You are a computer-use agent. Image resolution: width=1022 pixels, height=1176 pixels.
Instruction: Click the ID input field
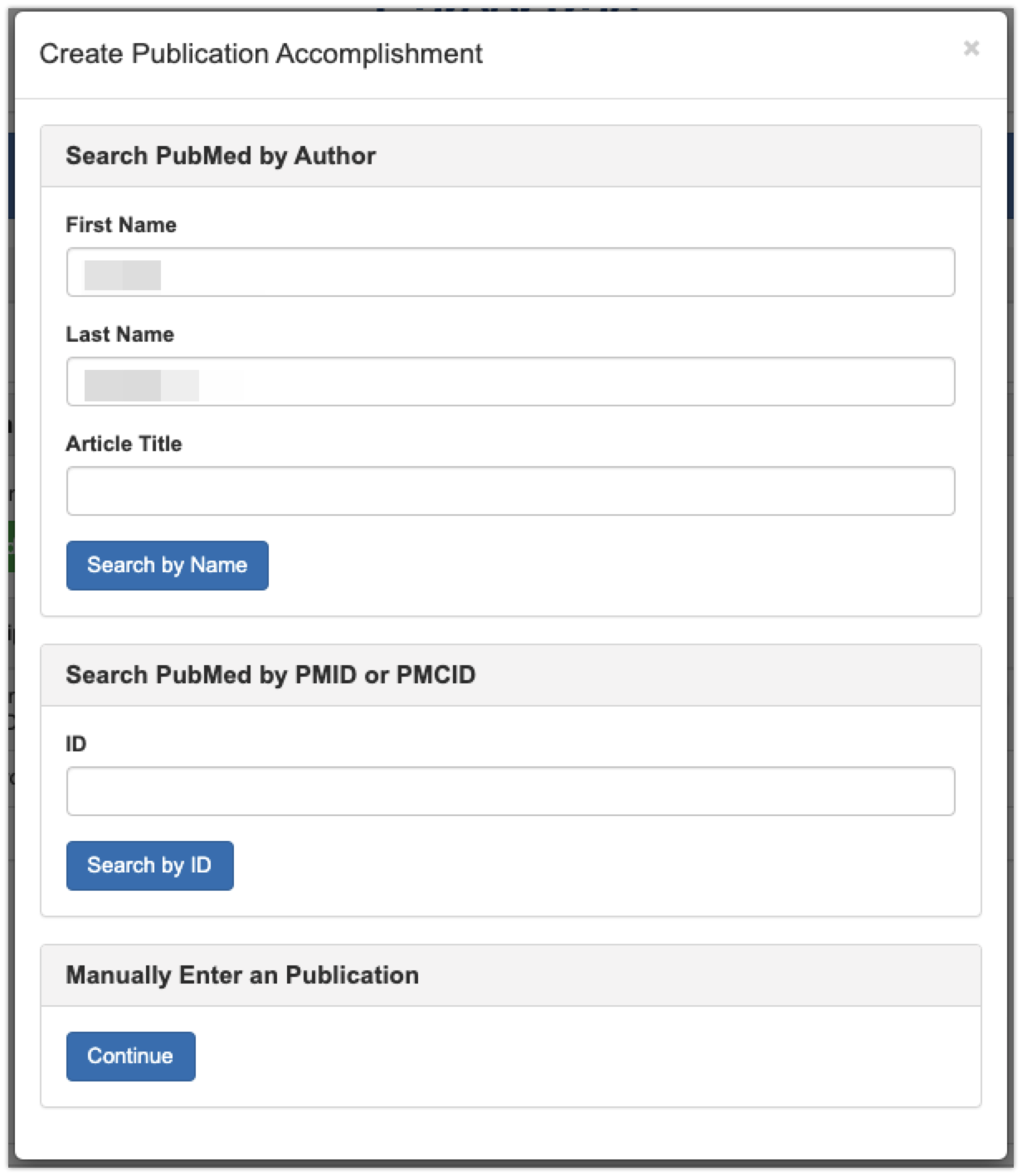pos(510,791)
